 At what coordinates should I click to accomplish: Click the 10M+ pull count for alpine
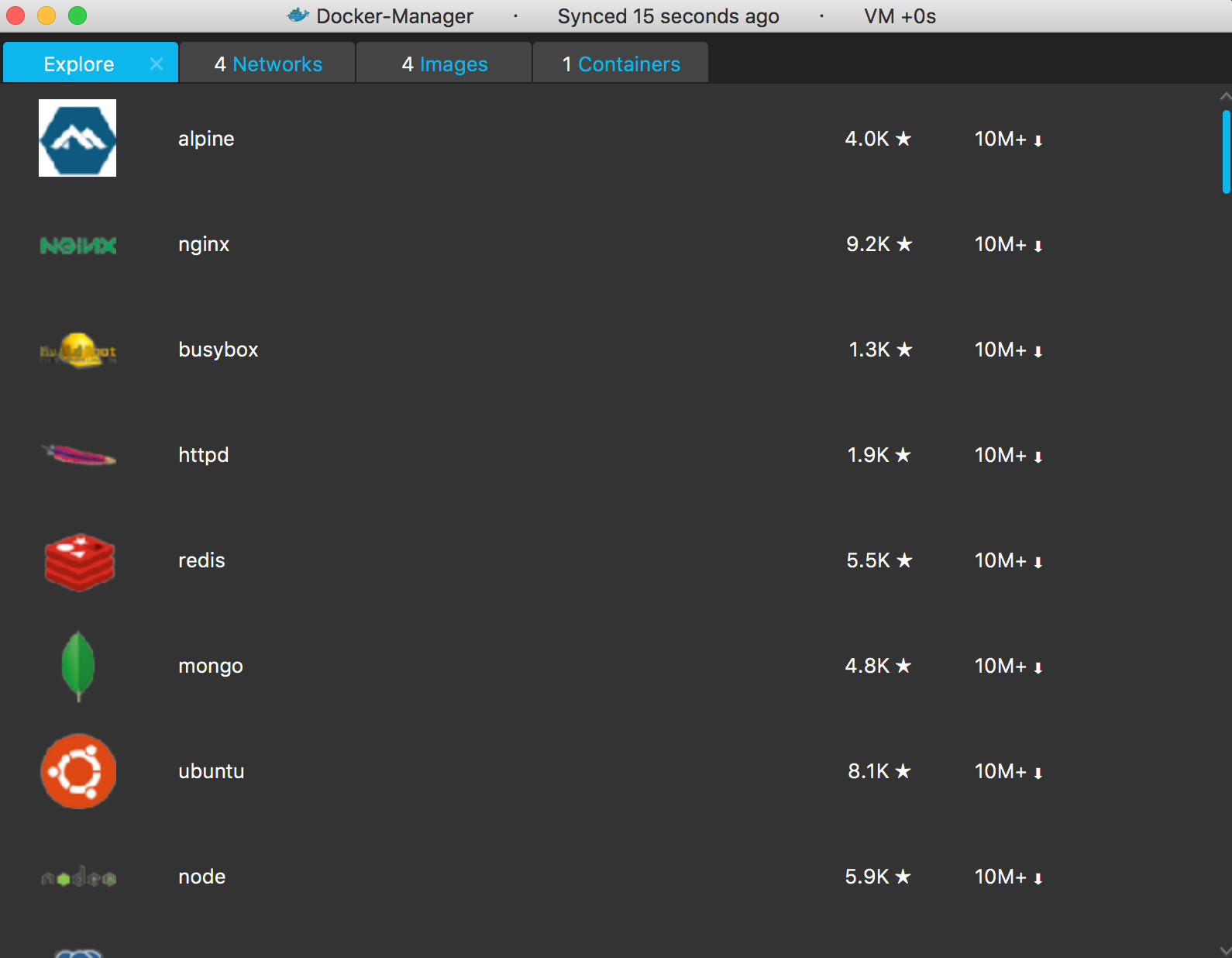1000,139
